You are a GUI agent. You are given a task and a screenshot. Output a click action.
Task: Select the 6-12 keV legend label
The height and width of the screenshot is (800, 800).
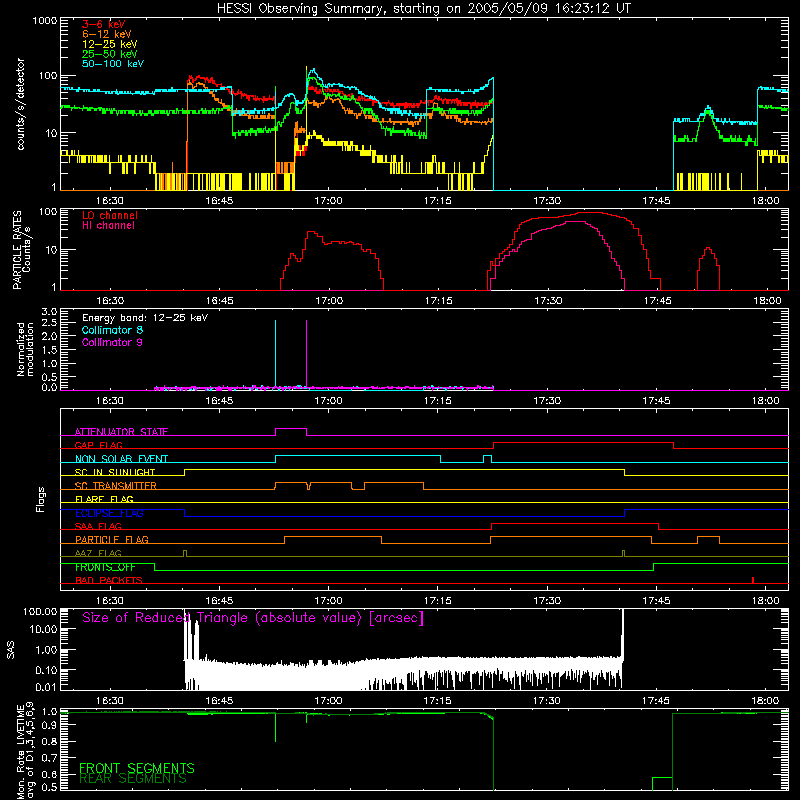pyautogui.click(x=107, y=34)
